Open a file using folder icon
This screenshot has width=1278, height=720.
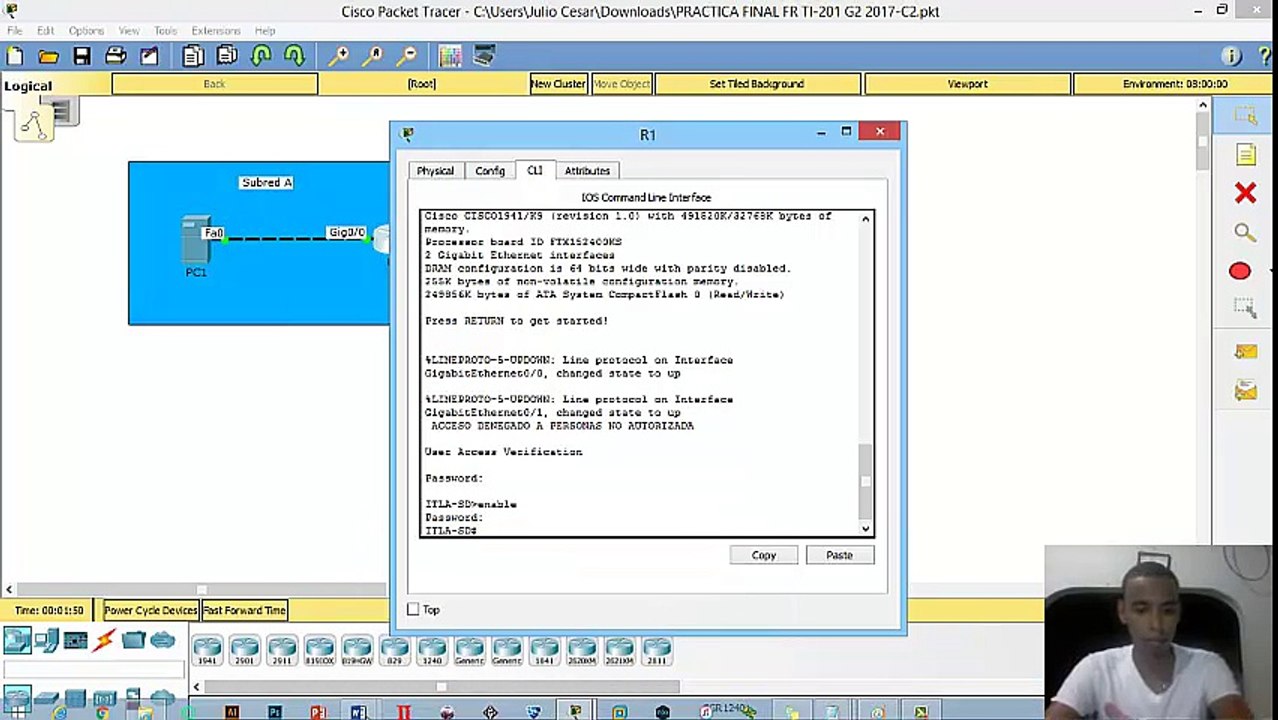tap(48, 56)
